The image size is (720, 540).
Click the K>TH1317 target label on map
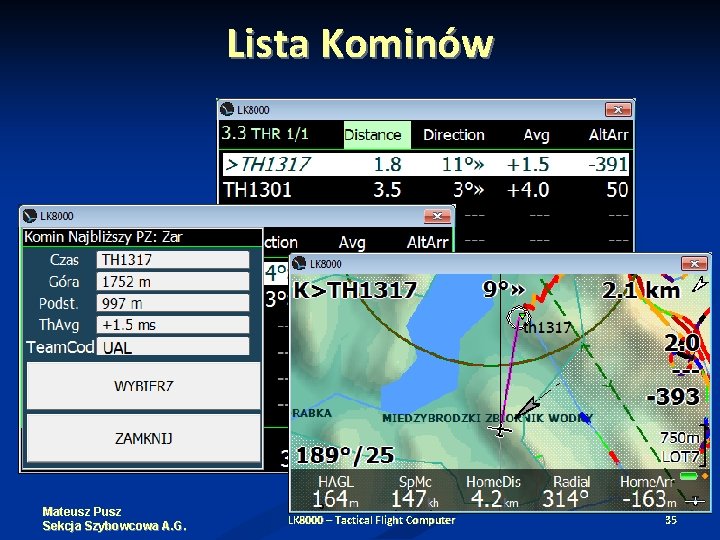[x=355, y=290]
